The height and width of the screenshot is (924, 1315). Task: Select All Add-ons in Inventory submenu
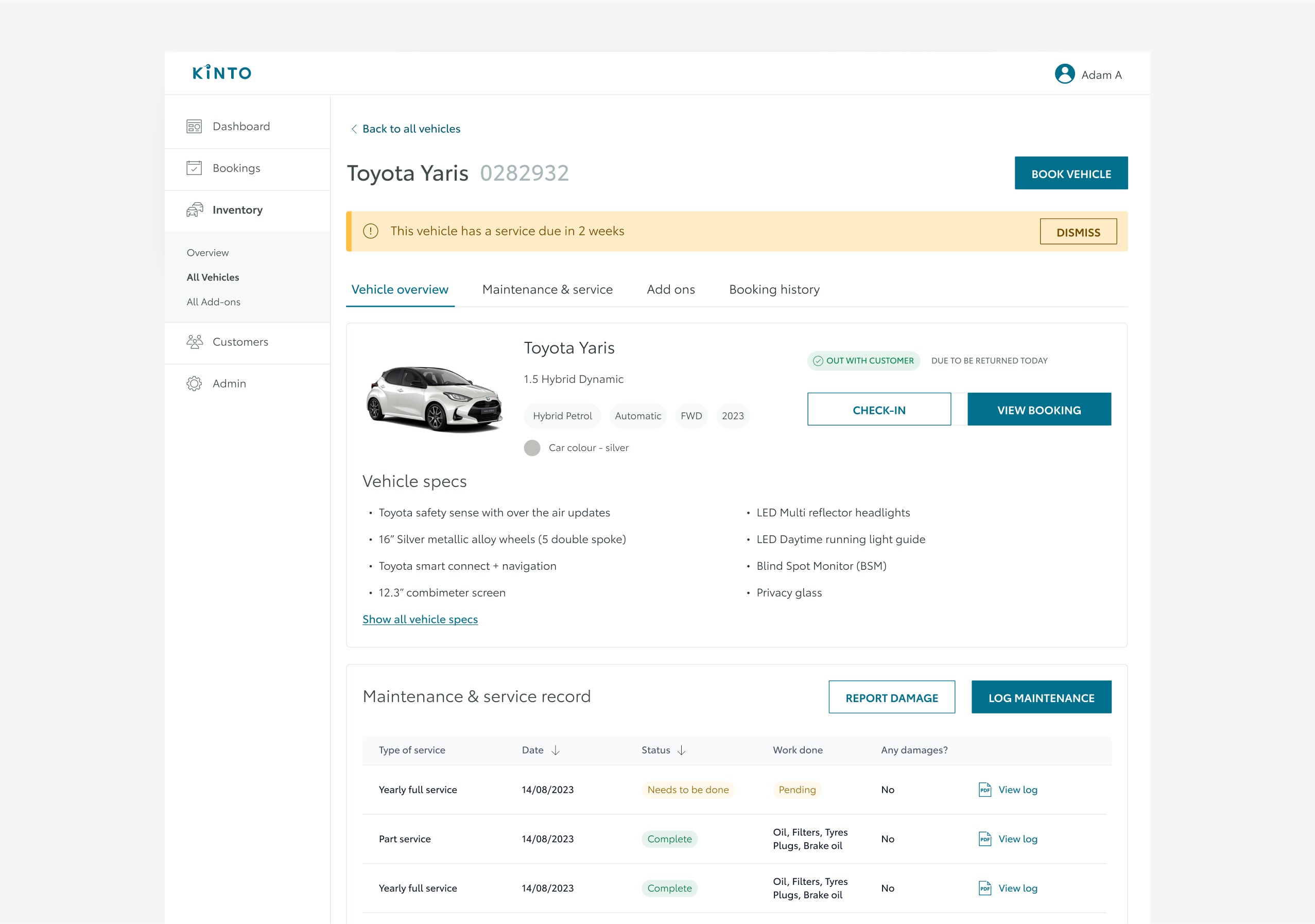pyautogui.click(x=214, y=302)
